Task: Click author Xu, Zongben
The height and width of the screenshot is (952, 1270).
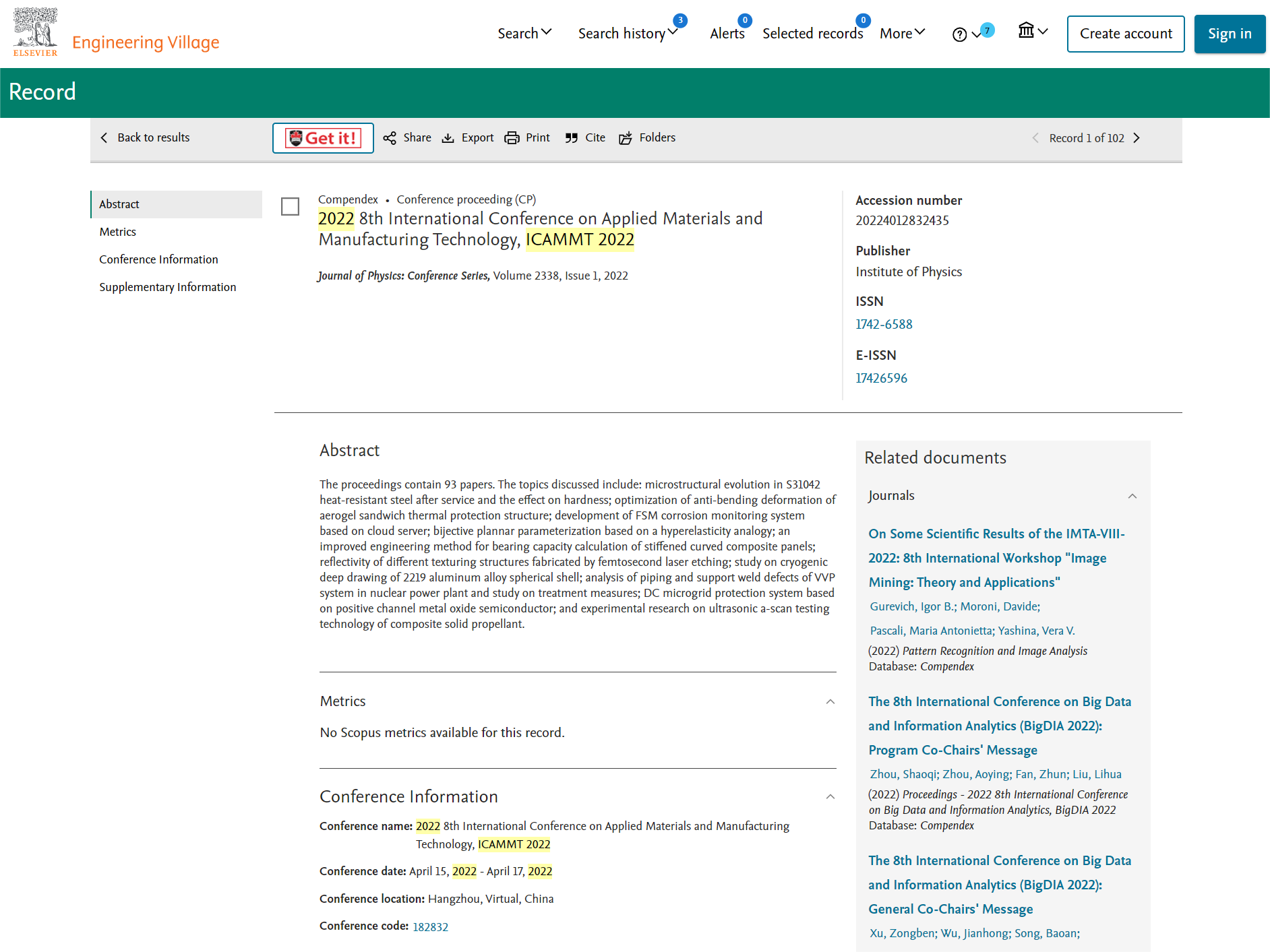Action: point(903,933)
